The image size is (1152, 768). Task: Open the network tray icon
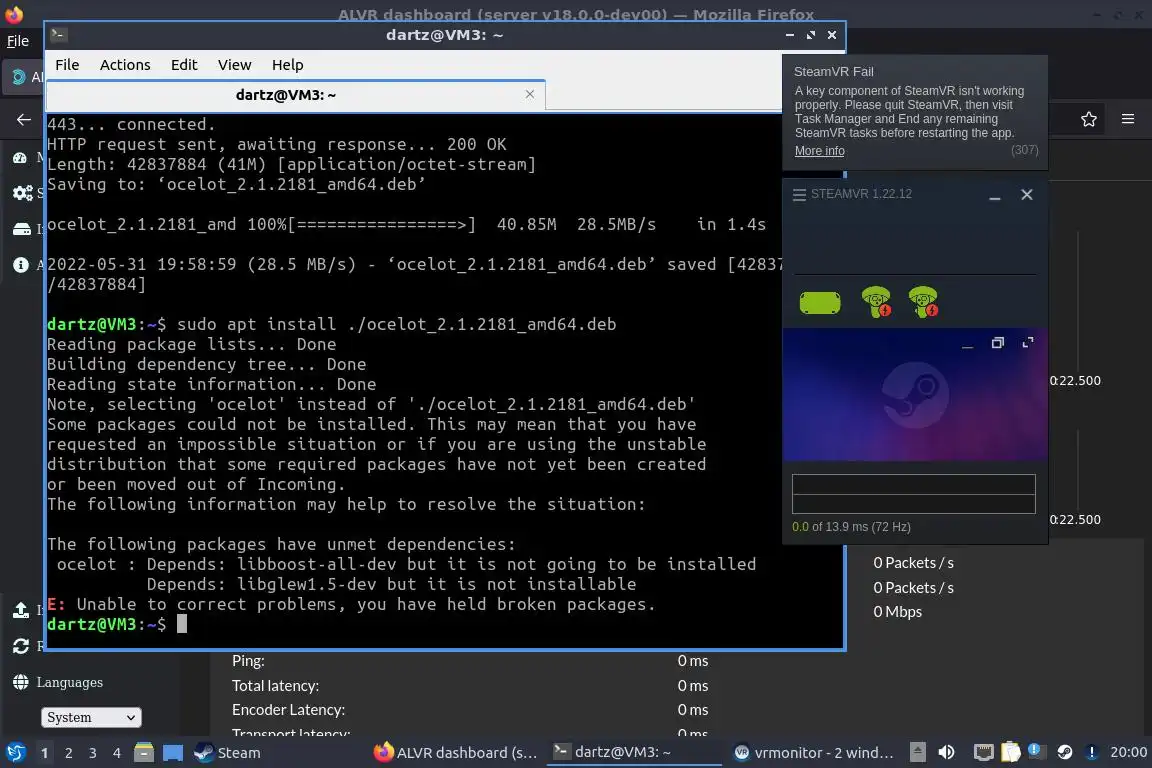pyautogui.click(x=983, y=752)
